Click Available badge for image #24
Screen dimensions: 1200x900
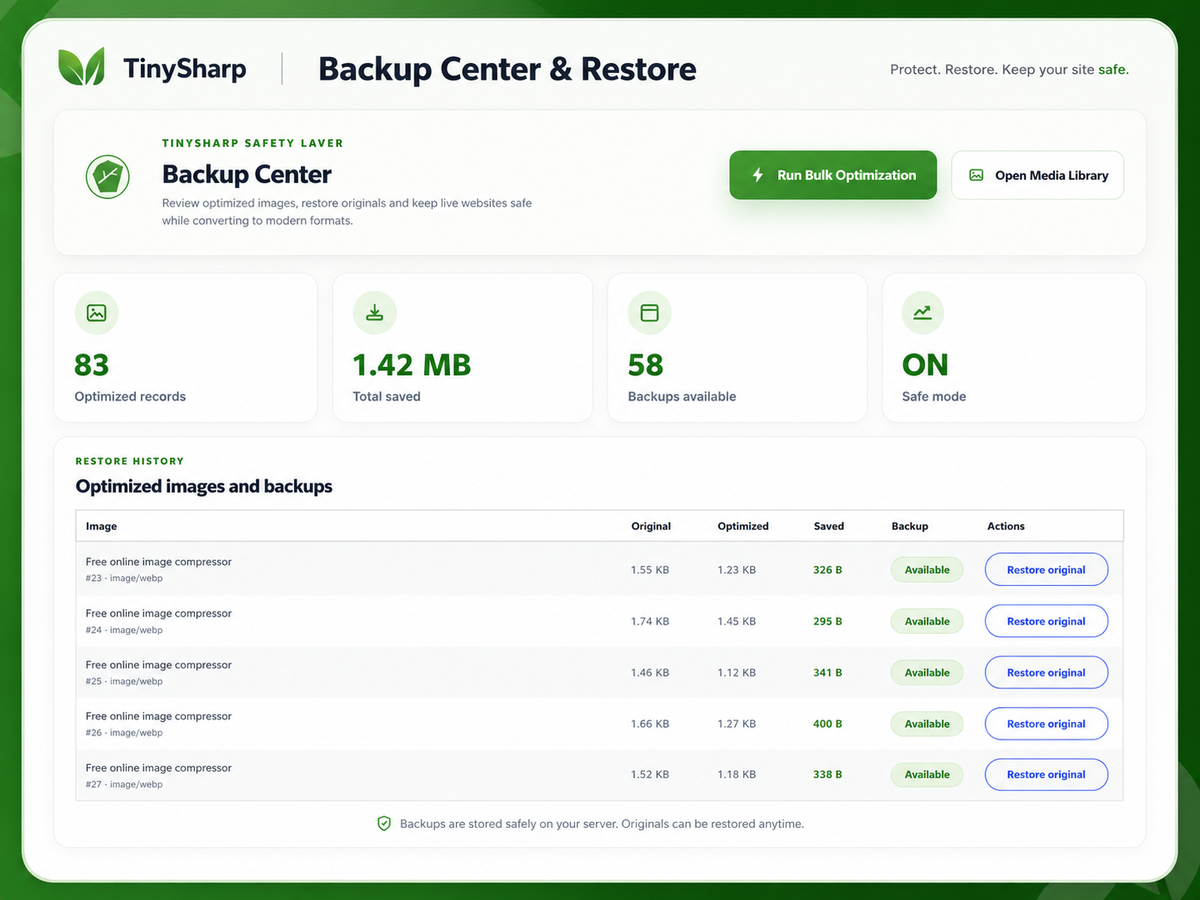coord(927,621)
